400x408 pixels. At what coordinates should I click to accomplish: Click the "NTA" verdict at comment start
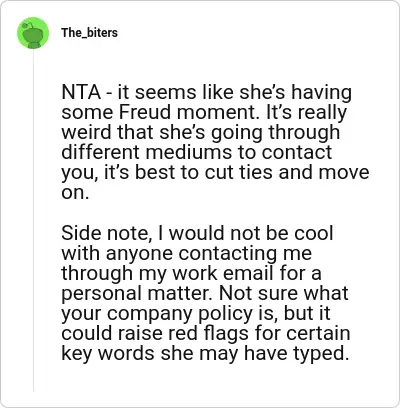point(81,92)
